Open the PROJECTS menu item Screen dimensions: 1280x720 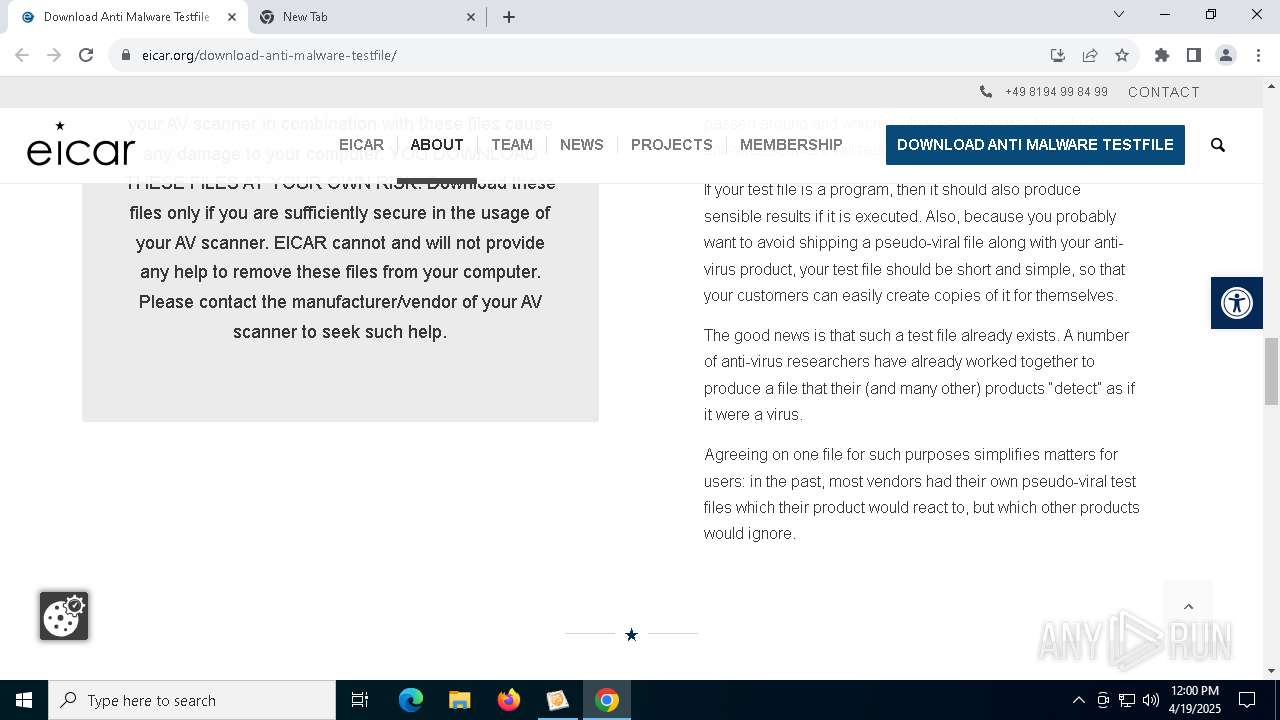(672, 145)
